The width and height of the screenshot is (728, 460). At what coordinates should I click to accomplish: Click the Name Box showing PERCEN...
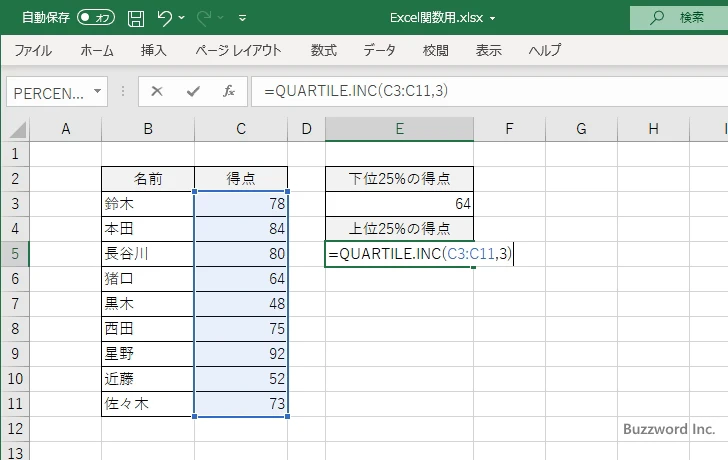click(x=49, y=92)
